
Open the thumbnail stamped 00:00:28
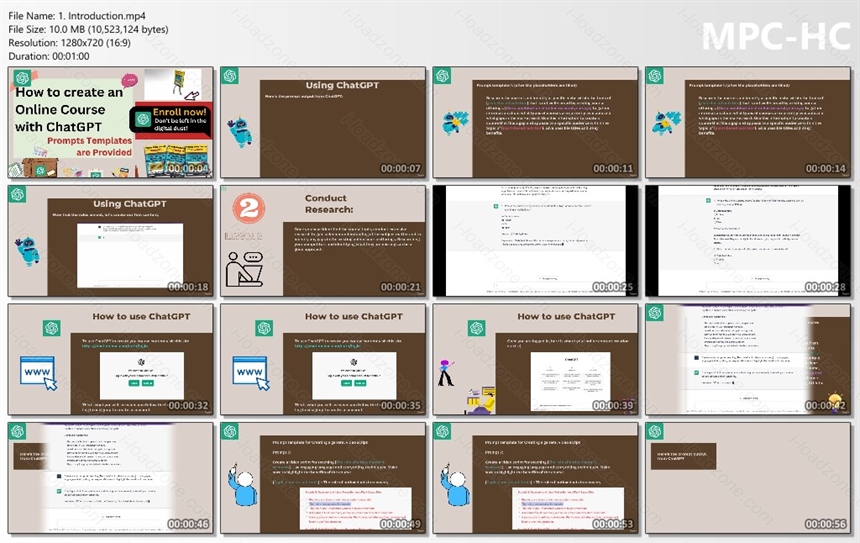(748, 241)
